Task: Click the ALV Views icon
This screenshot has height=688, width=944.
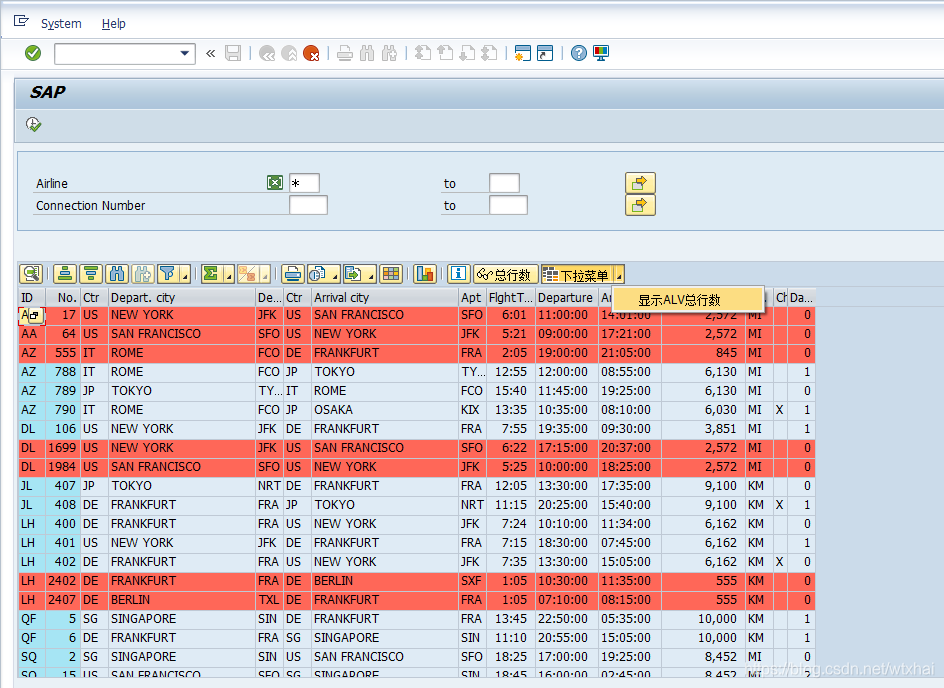Action: [318, 274]
